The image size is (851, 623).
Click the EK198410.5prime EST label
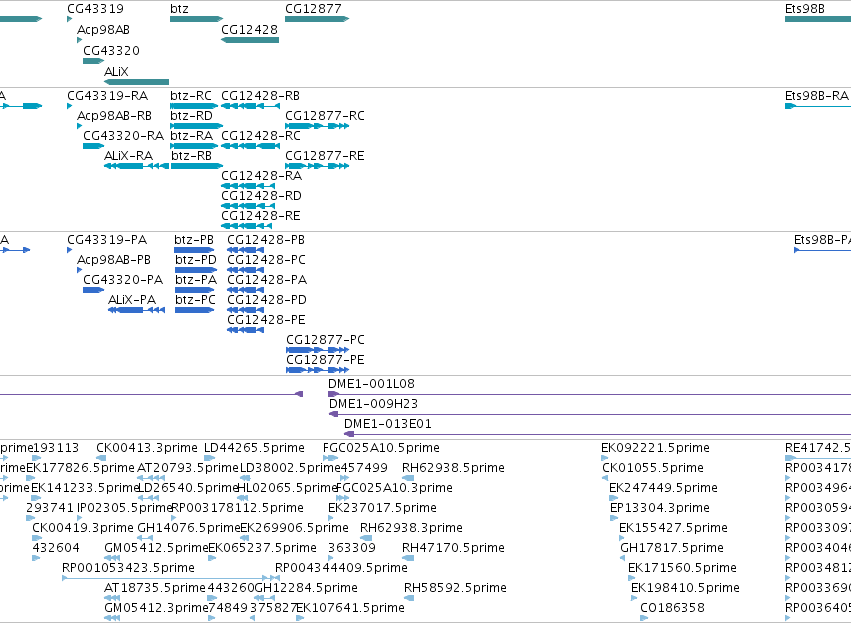[x=685, y=588]
